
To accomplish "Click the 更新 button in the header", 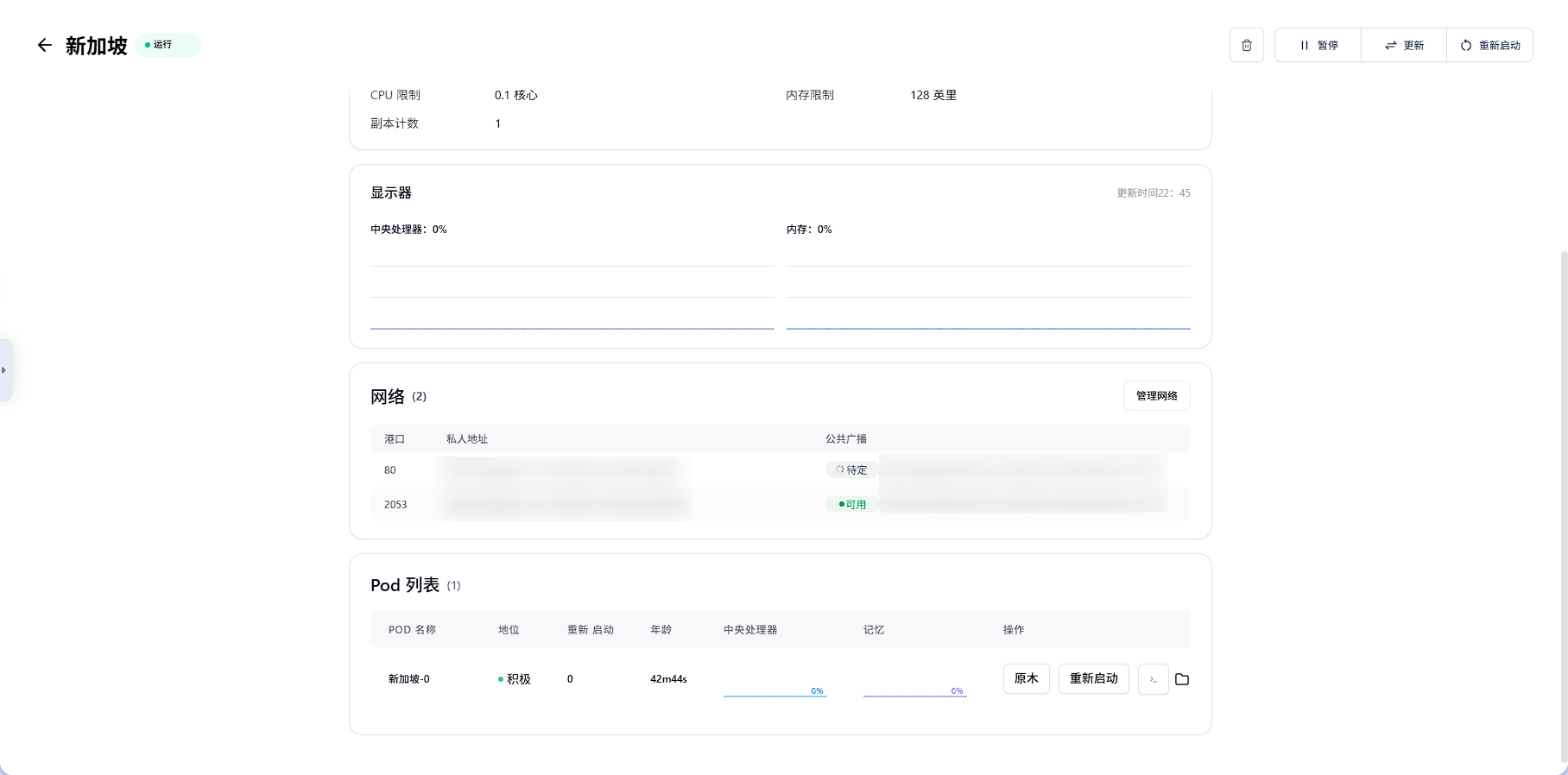I will [x=1404, y=45].
